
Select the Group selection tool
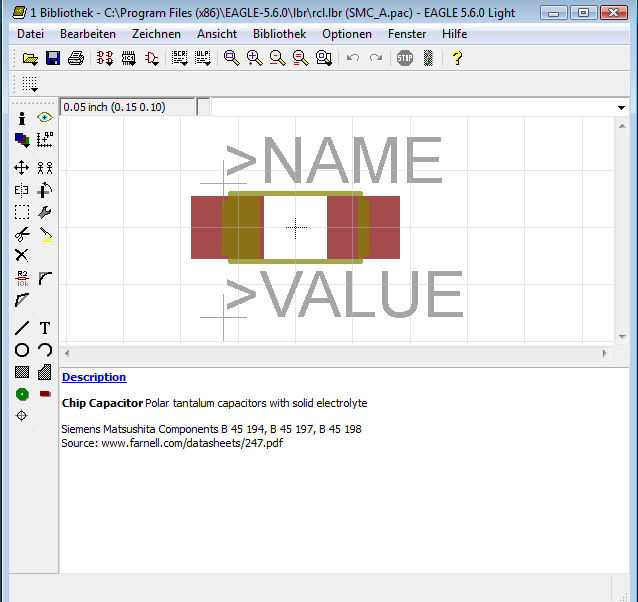[22, 212]
